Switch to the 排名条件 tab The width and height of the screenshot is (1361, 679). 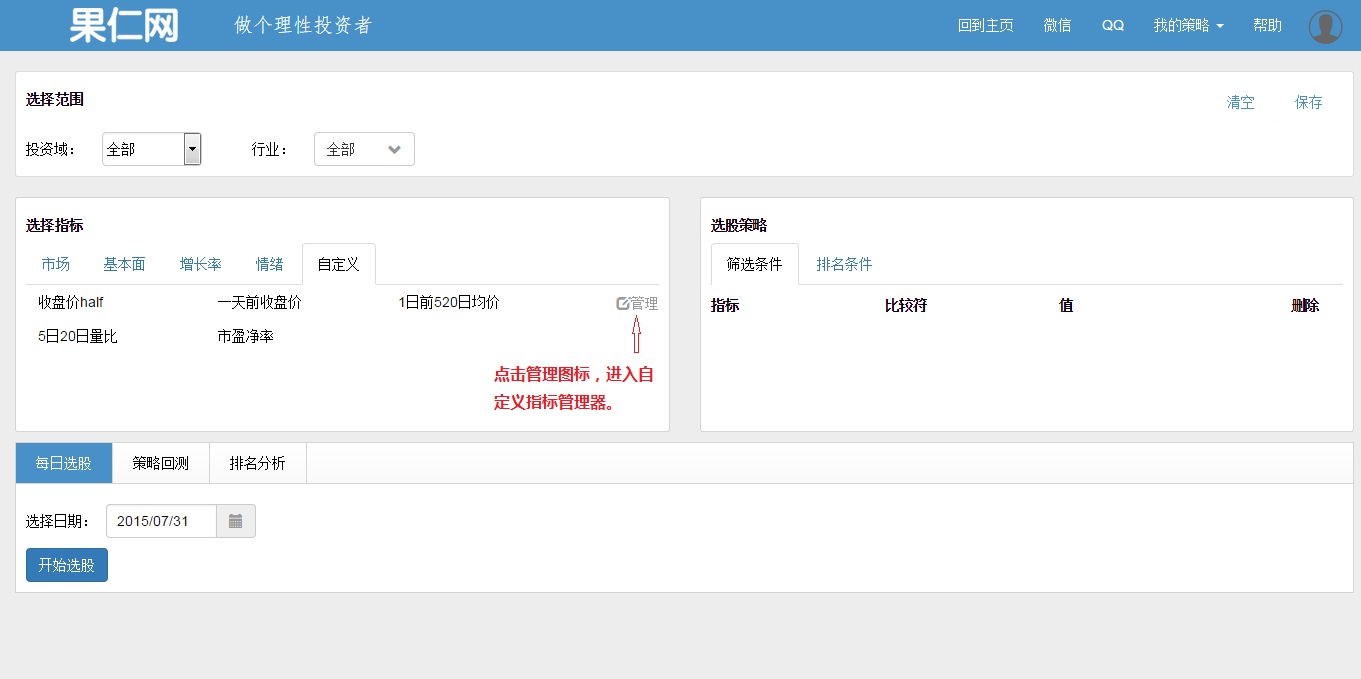click(x=844, y=264)
